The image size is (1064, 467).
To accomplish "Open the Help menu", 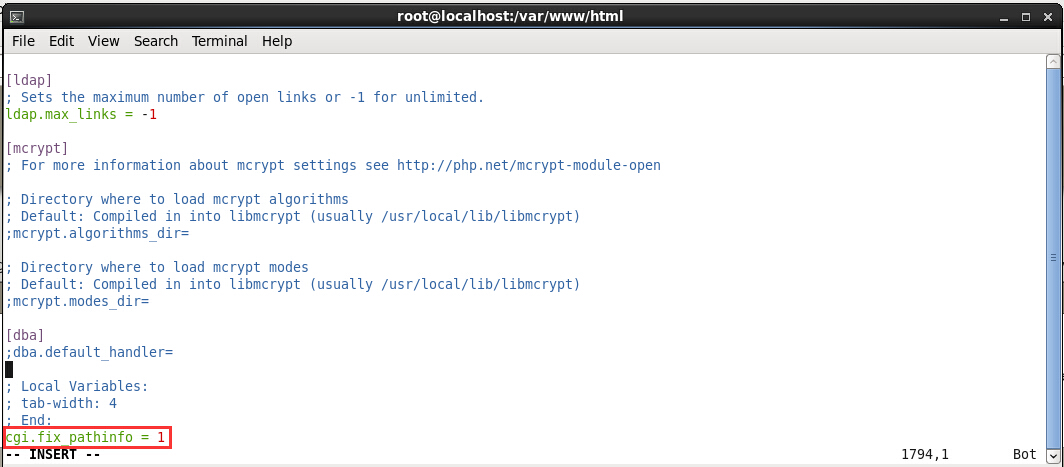I will (277, 41).
